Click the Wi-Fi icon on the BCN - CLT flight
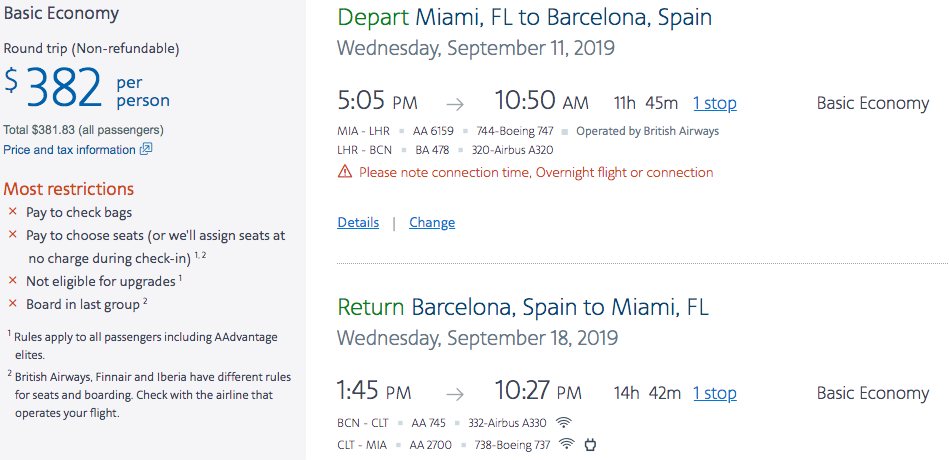The height and width of the screenshot is (460, 949). (565, 422)
